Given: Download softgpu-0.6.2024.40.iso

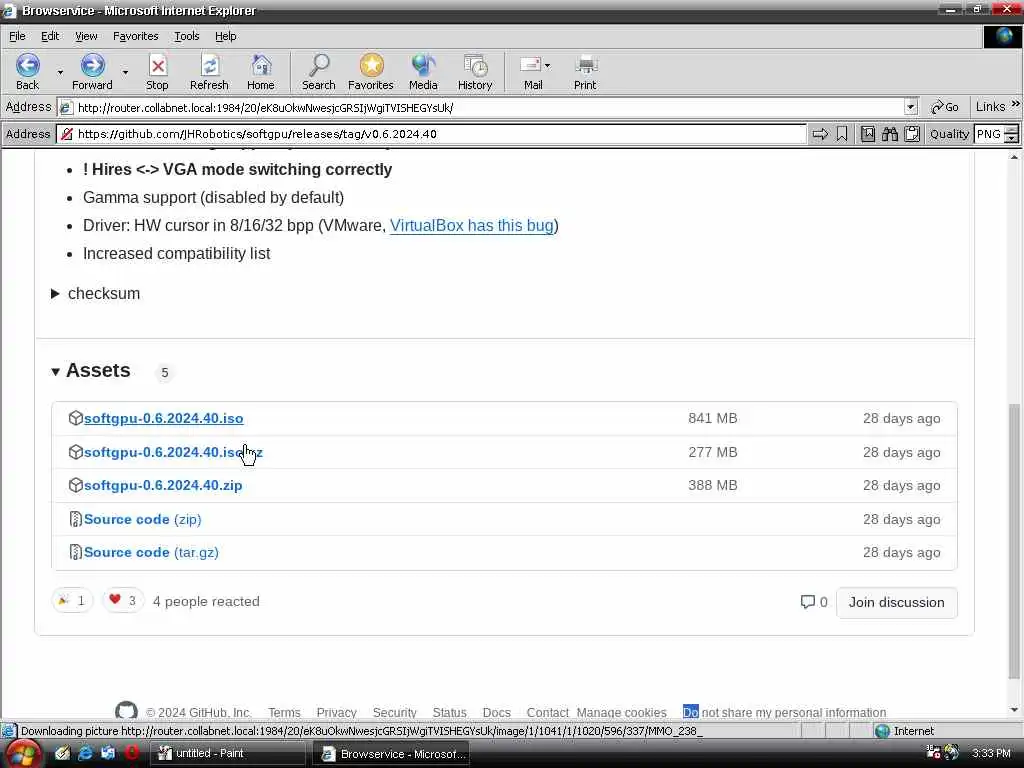Looking at the screenshot, I should coord(163,418).
